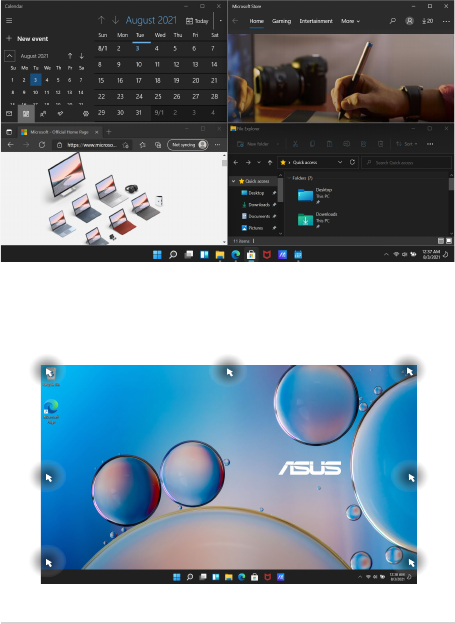Select the Home tab in Microsoft Store
This screenshot has width=455, height=624.
256,21
